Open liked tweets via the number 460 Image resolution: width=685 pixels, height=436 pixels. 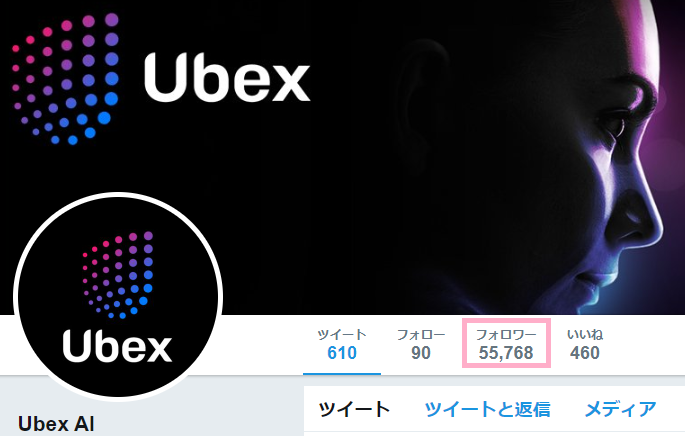coord(585,353)
